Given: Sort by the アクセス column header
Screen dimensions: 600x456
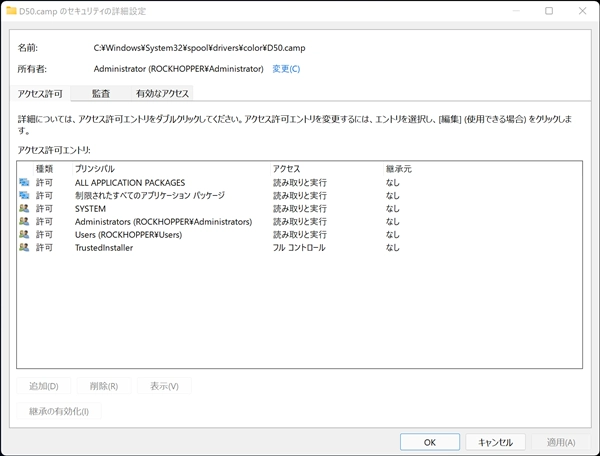Looking at the screenshot, I should (326, 169).
